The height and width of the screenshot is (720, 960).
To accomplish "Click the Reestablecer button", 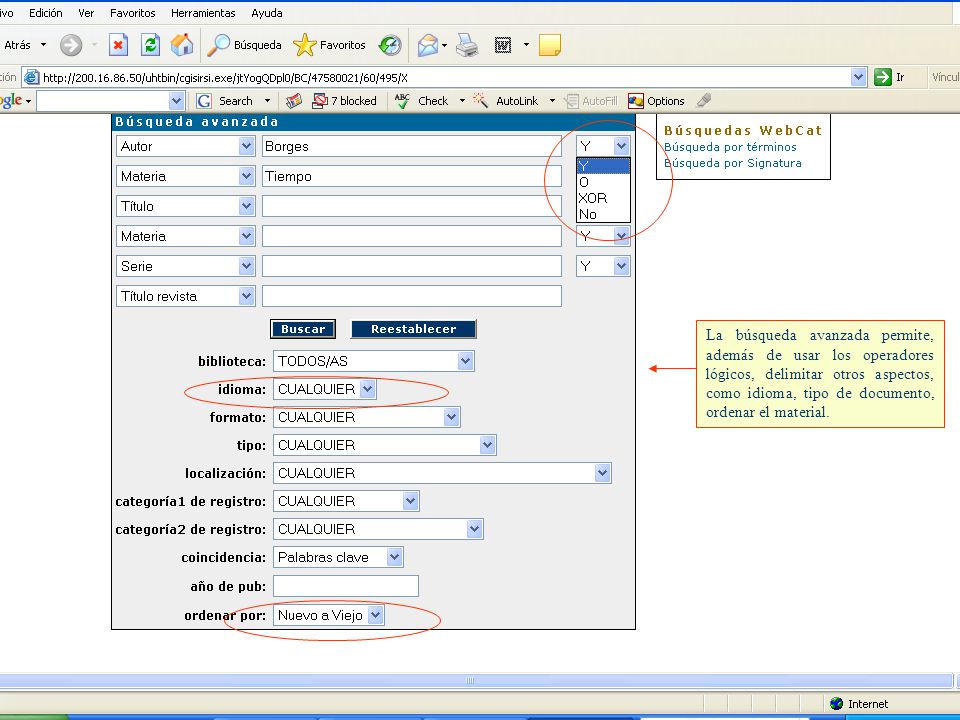I will coord(413,329).
